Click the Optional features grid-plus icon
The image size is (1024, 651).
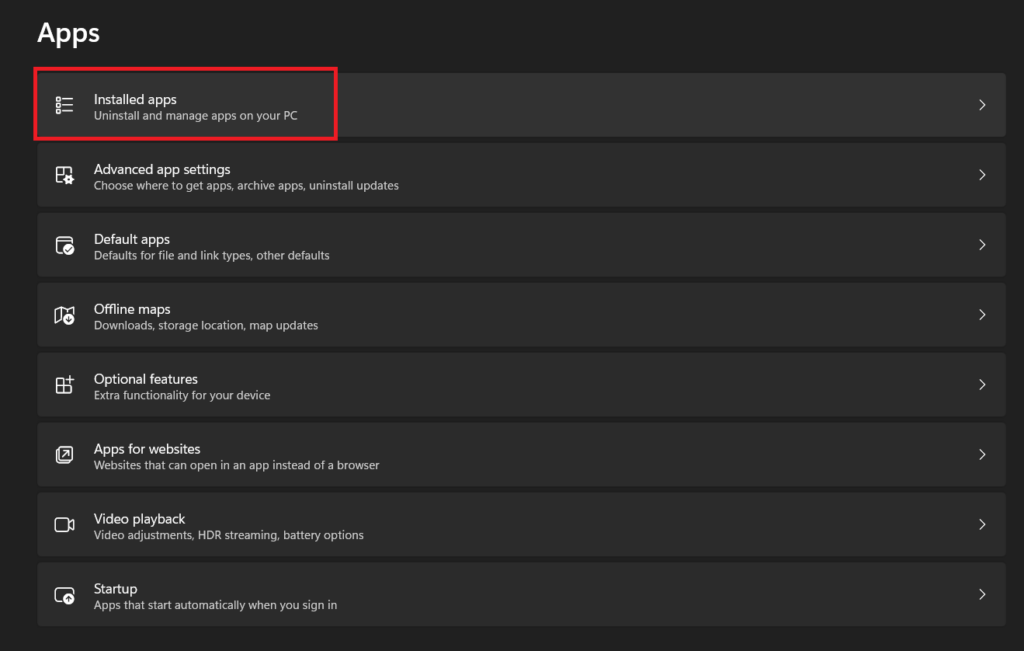pyautogui.click(x=64, y=385)
